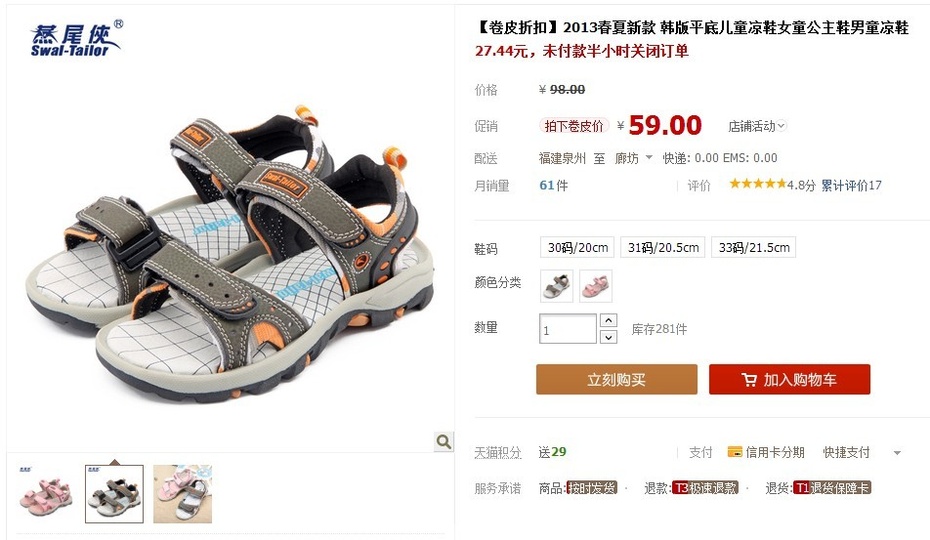
Task: Add item with 加入购物车 button
Action: pyautogui.click(x=789, y=379)
